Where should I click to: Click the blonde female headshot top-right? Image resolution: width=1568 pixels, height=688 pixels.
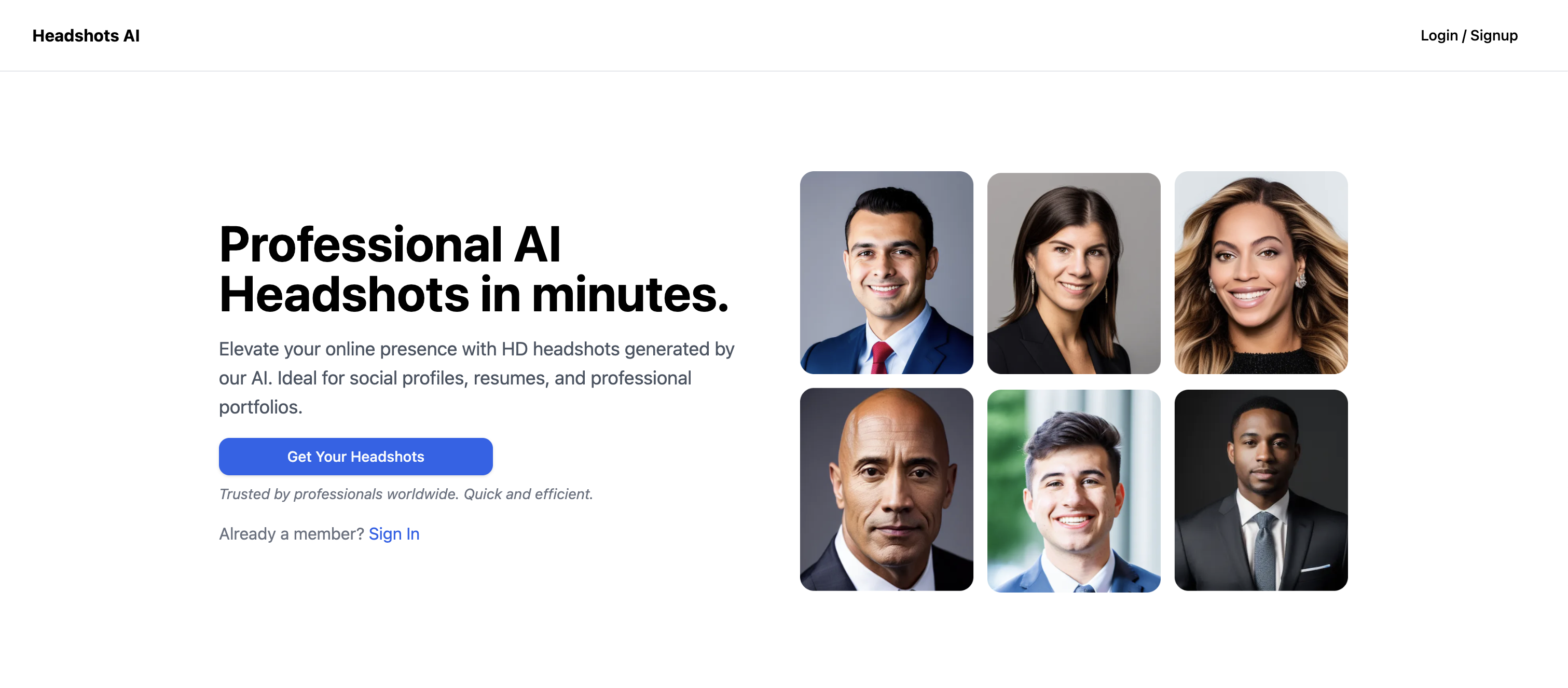pyautogui.click(x=1262, y=272)
